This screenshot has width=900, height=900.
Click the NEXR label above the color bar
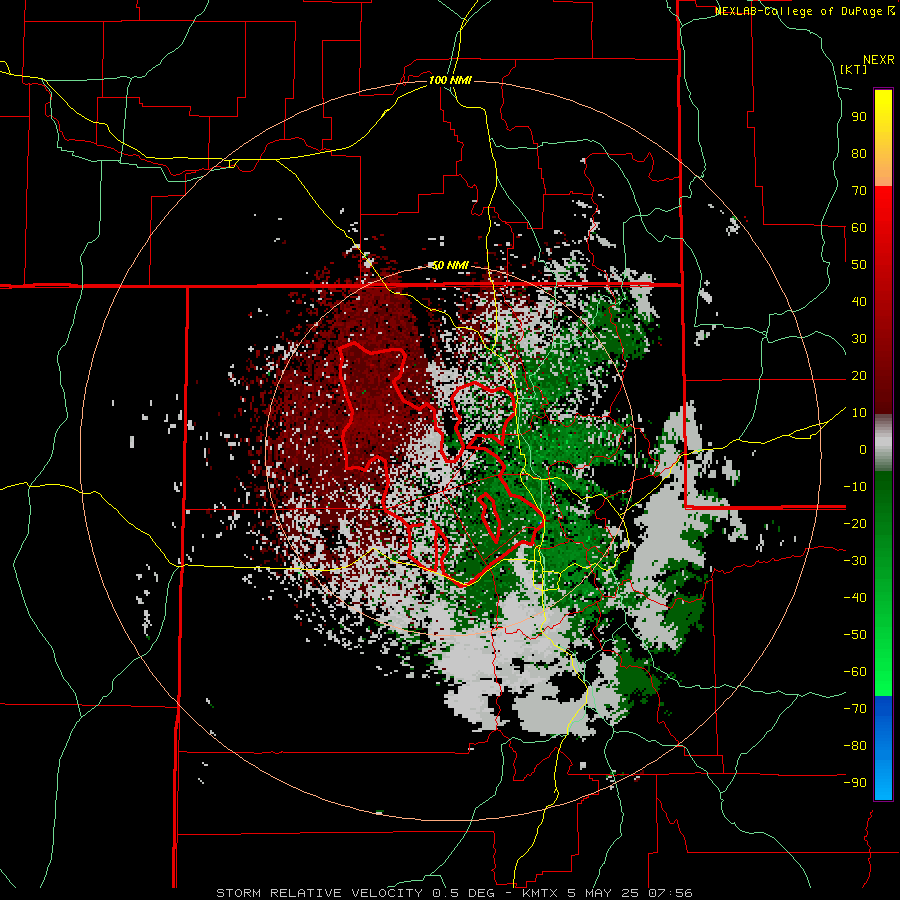click(x=879, y=60)
